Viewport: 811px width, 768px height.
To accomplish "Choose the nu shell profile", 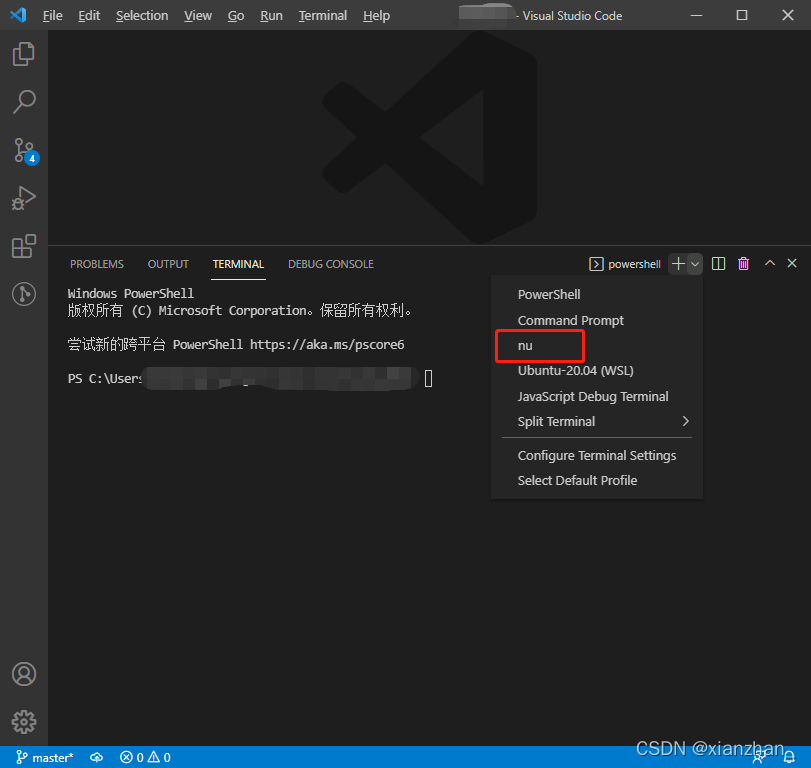I will [596, 345].
